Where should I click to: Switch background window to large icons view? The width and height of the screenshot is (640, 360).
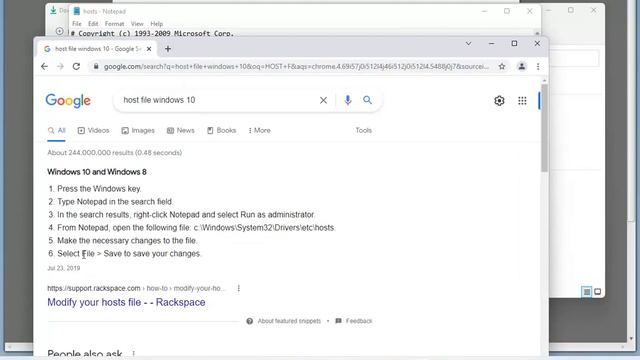click(598, 291)
